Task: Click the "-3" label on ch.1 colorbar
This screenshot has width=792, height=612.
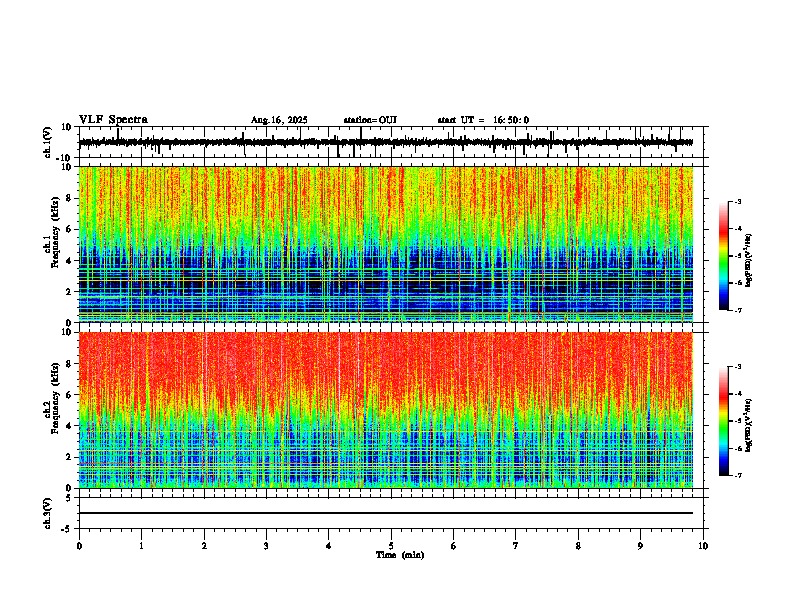Action: click(737, 201)
